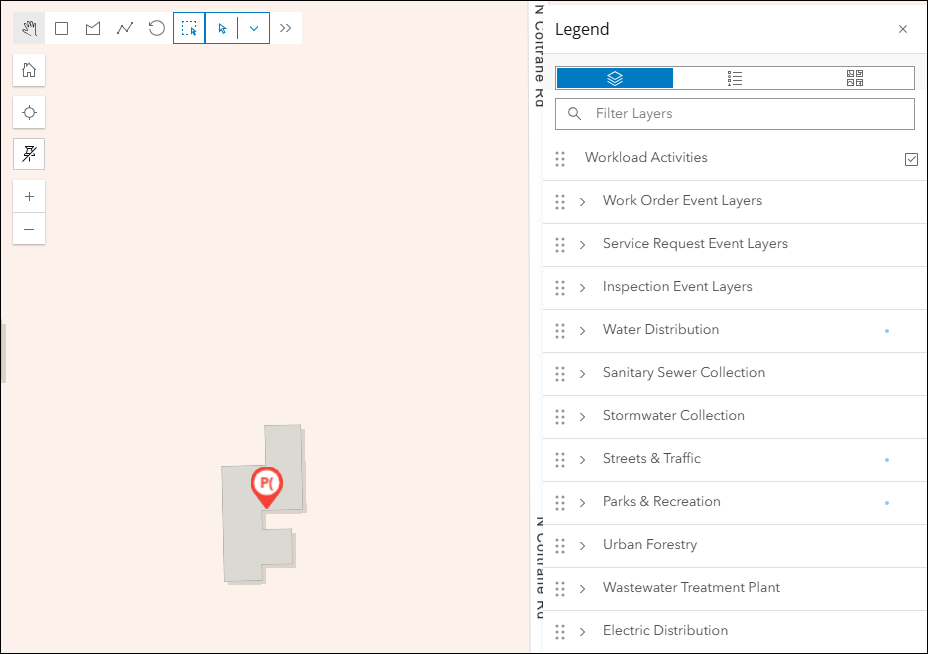Click the expand toolbar double-chevron button
Image resolution: width=928 pixels, height=654 pixels.
tap(286, 27)
